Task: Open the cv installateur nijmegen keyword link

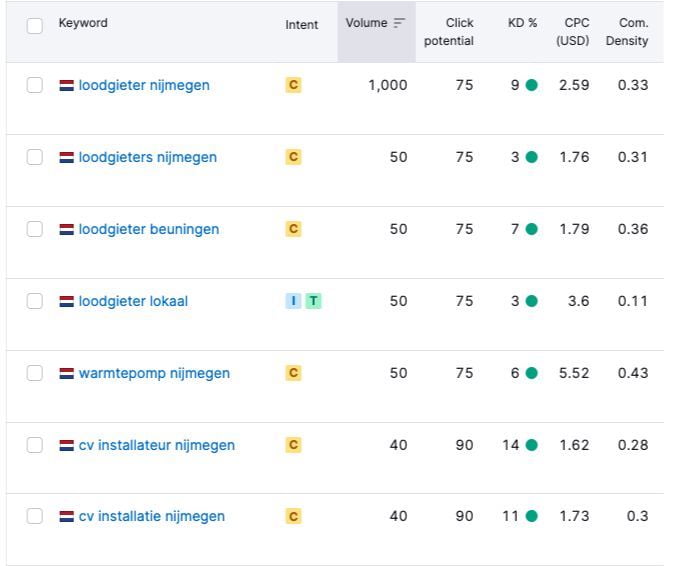Action: point(157,445)
